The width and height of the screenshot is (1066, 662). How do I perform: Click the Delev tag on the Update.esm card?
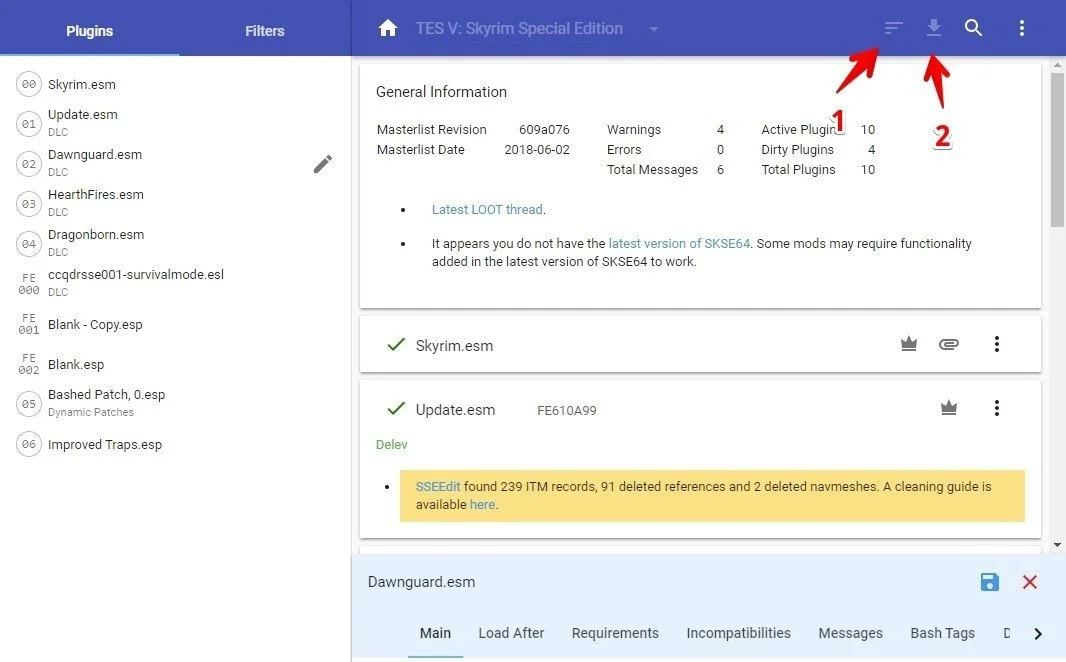(392, 445)
